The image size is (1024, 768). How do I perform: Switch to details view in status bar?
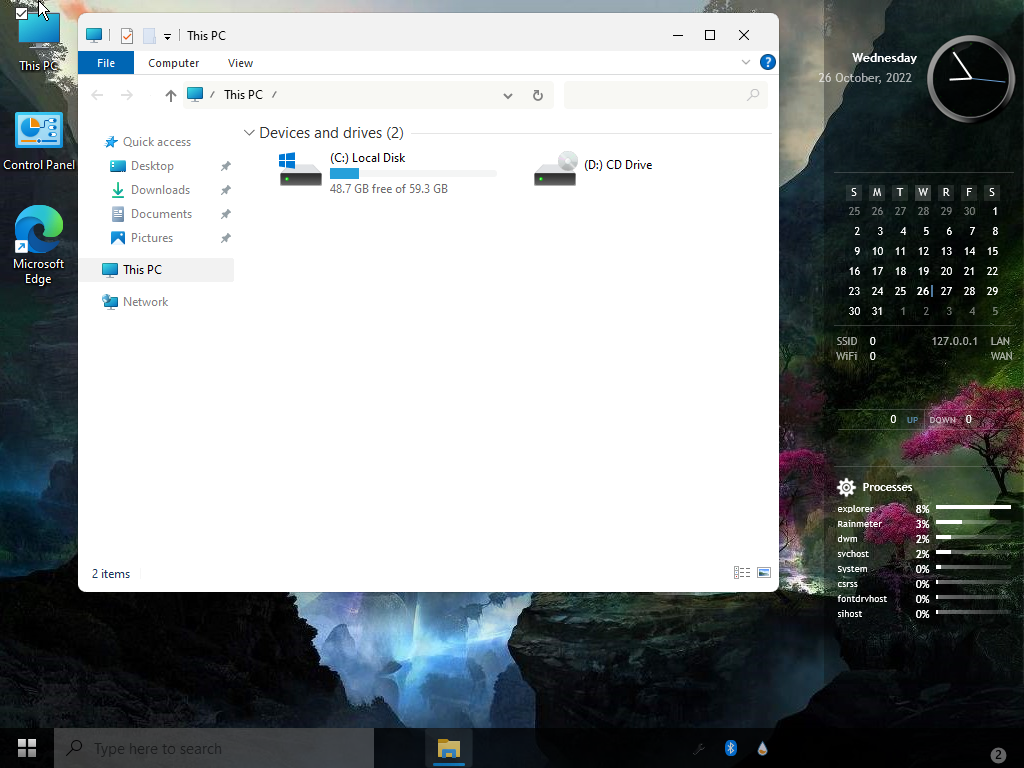pos(742,573)
